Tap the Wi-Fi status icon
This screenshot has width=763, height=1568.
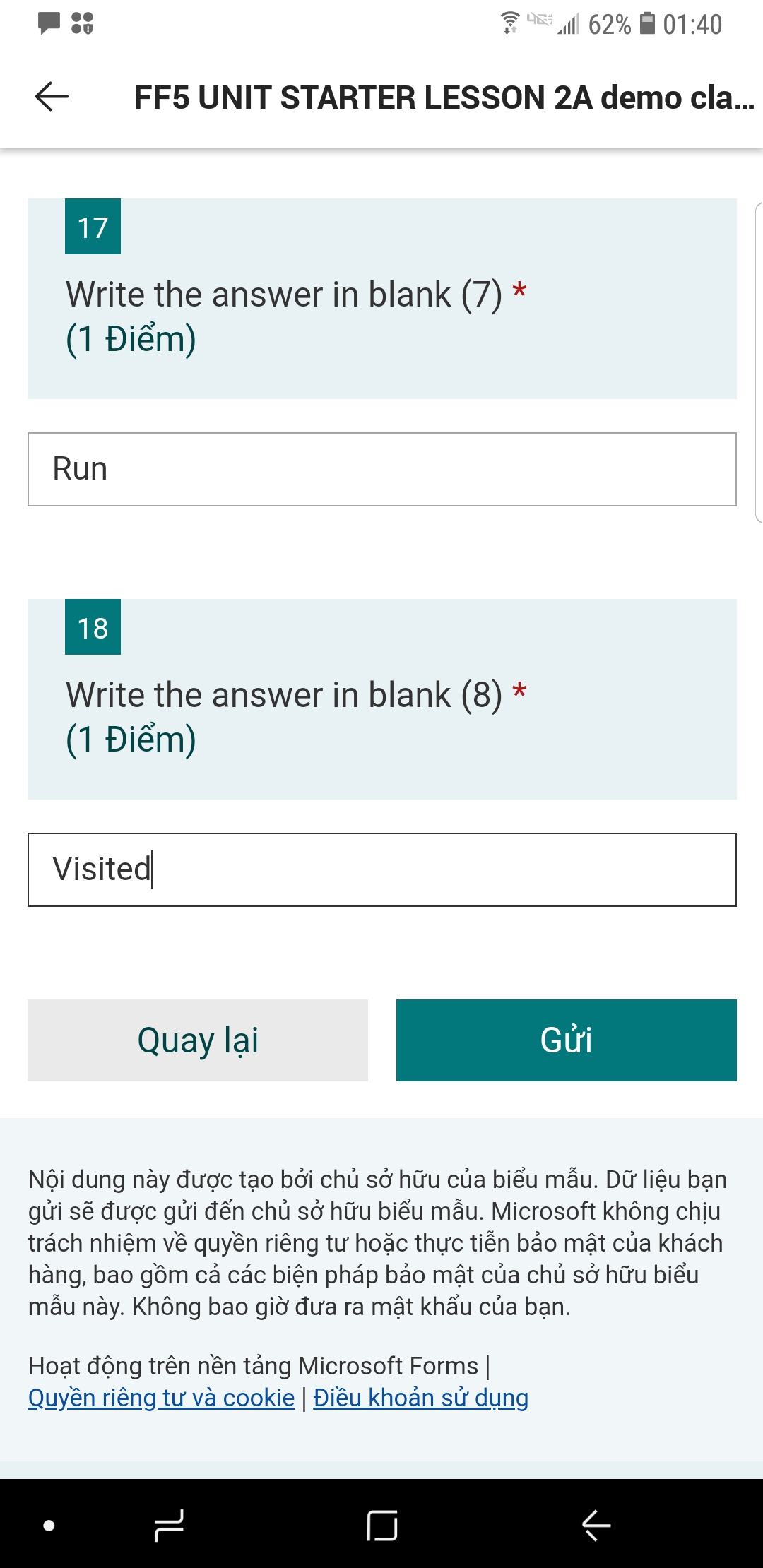click(509, 23)
